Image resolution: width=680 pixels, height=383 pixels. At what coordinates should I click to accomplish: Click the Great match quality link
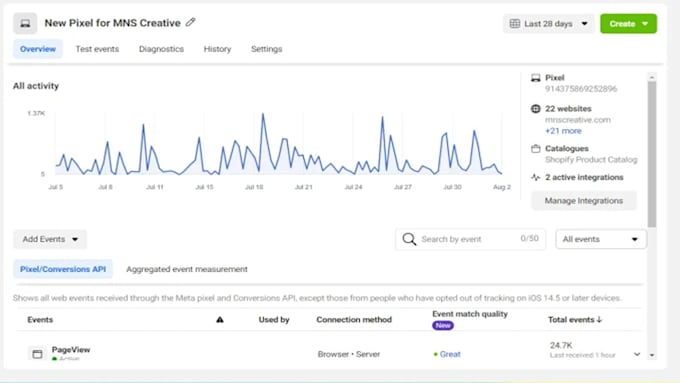(x=450, y=354)
